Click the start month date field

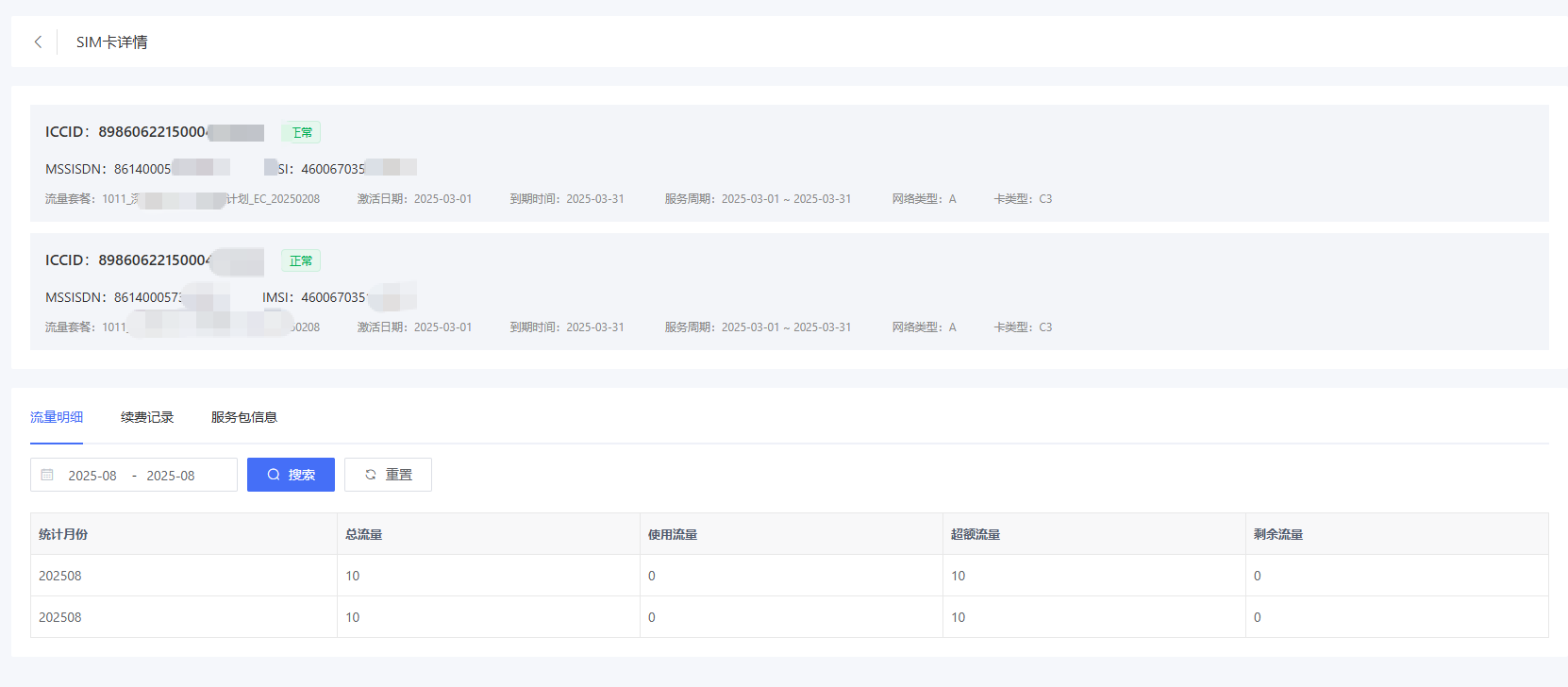[92, 476]
